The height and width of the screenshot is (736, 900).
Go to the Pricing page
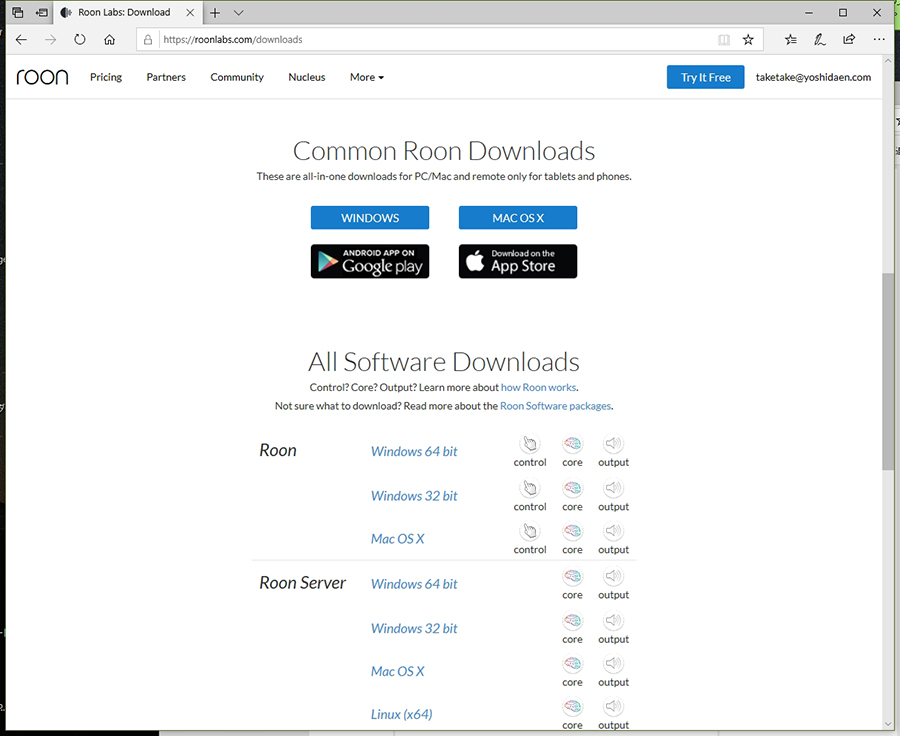click(x=106, y=77)
